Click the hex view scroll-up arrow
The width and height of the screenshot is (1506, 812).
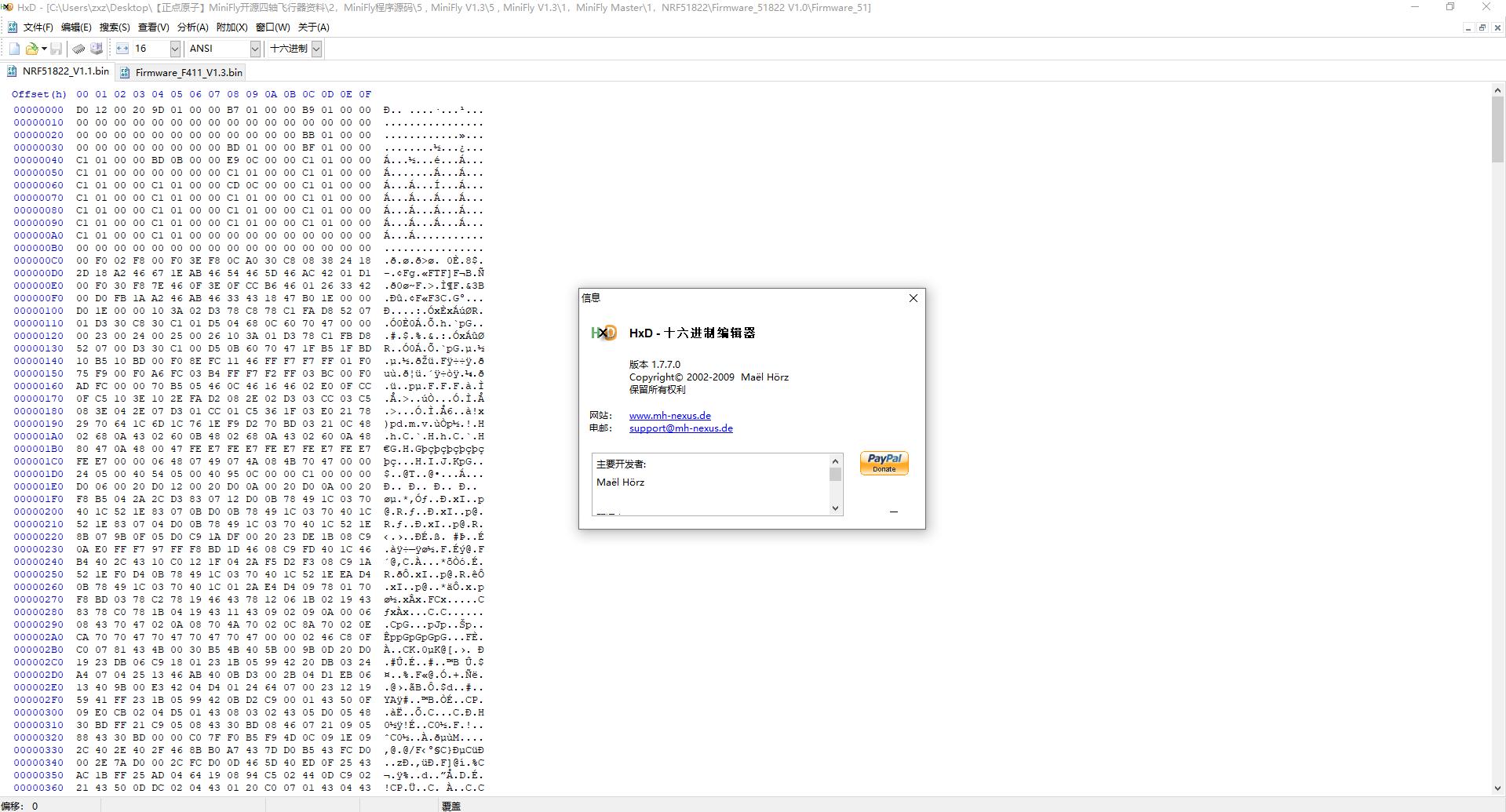1497,91
